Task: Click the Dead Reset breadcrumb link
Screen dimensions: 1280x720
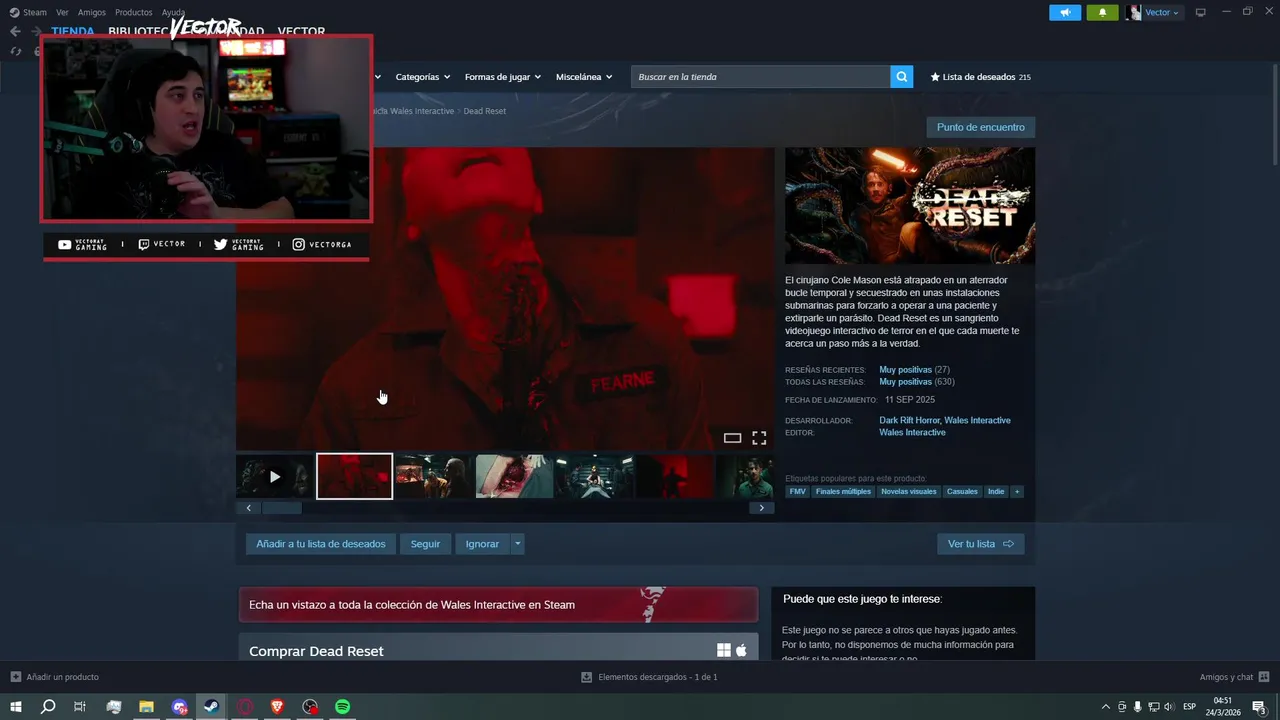Action: pyautogui.click(x=485, y=111)
